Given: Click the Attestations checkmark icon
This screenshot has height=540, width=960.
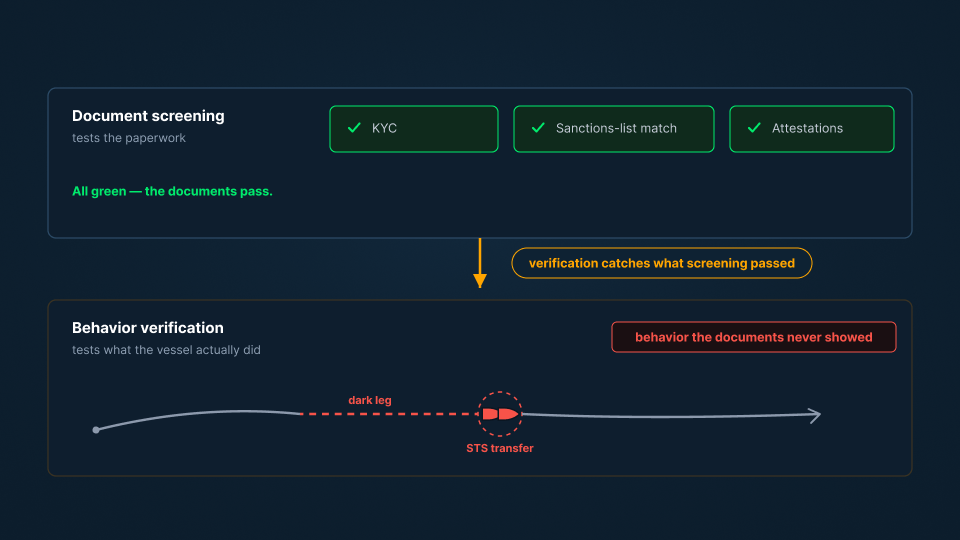Looking at the screenshot, I should pos(754,128).
